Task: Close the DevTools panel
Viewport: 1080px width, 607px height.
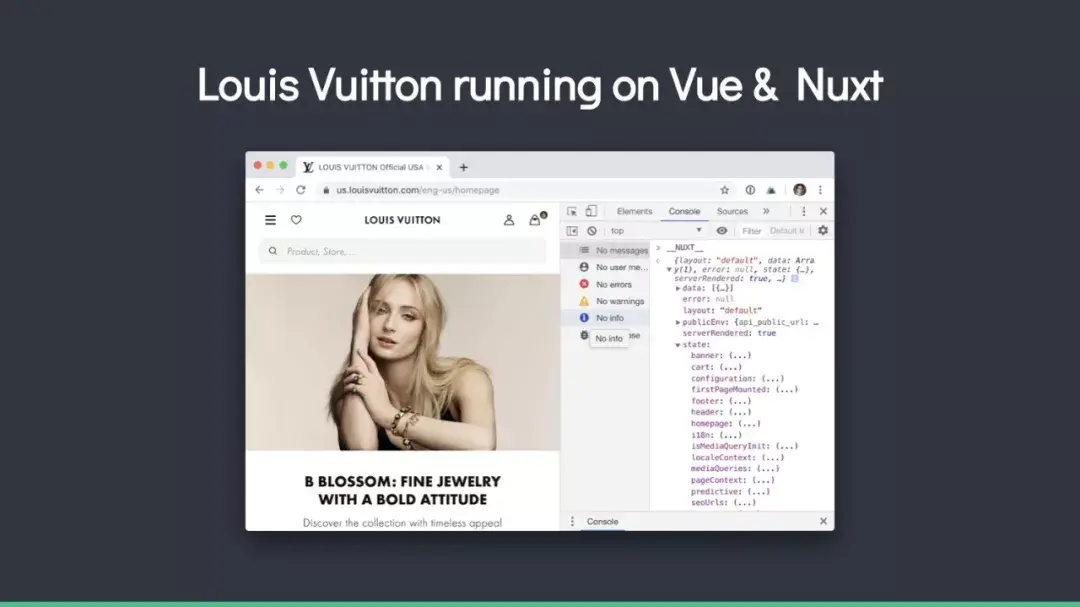Action: coord(823,212)
